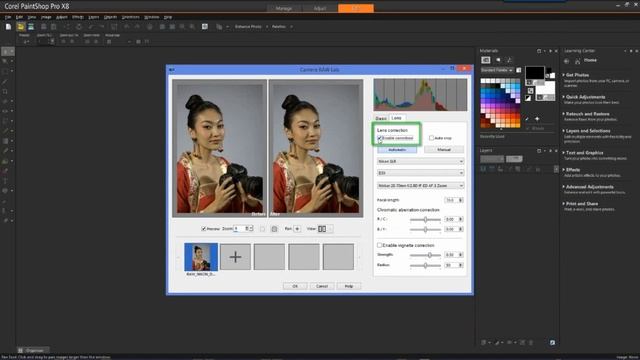This screenshot has width=640, height=360.
Task: Click the dropper icon in Materials palette
Action: 527,119
